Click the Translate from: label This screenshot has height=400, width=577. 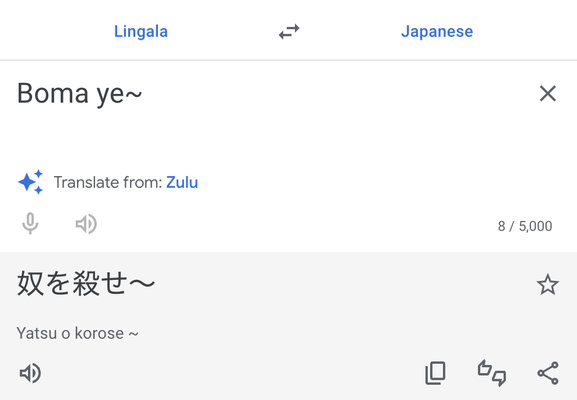pos(108,182)
